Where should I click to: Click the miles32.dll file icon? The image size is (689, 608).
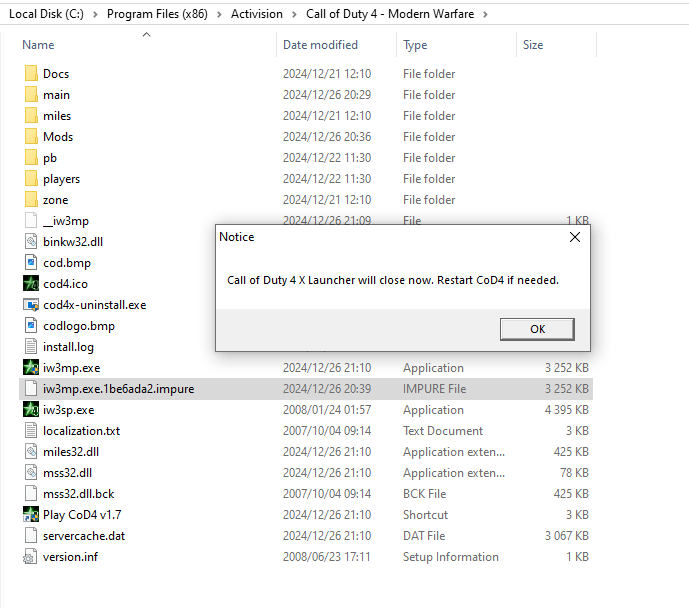pos(31,452)
